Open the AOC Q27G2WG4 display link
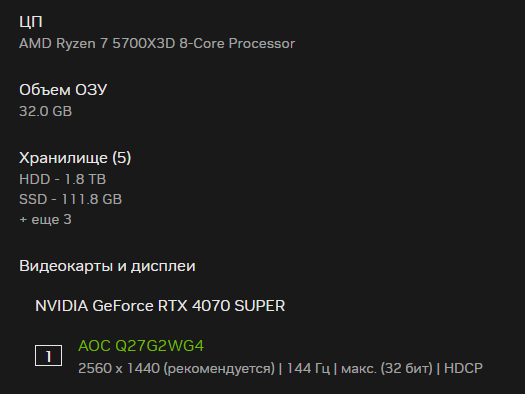Viewport: 525px width, 394px height. (141, 346)
